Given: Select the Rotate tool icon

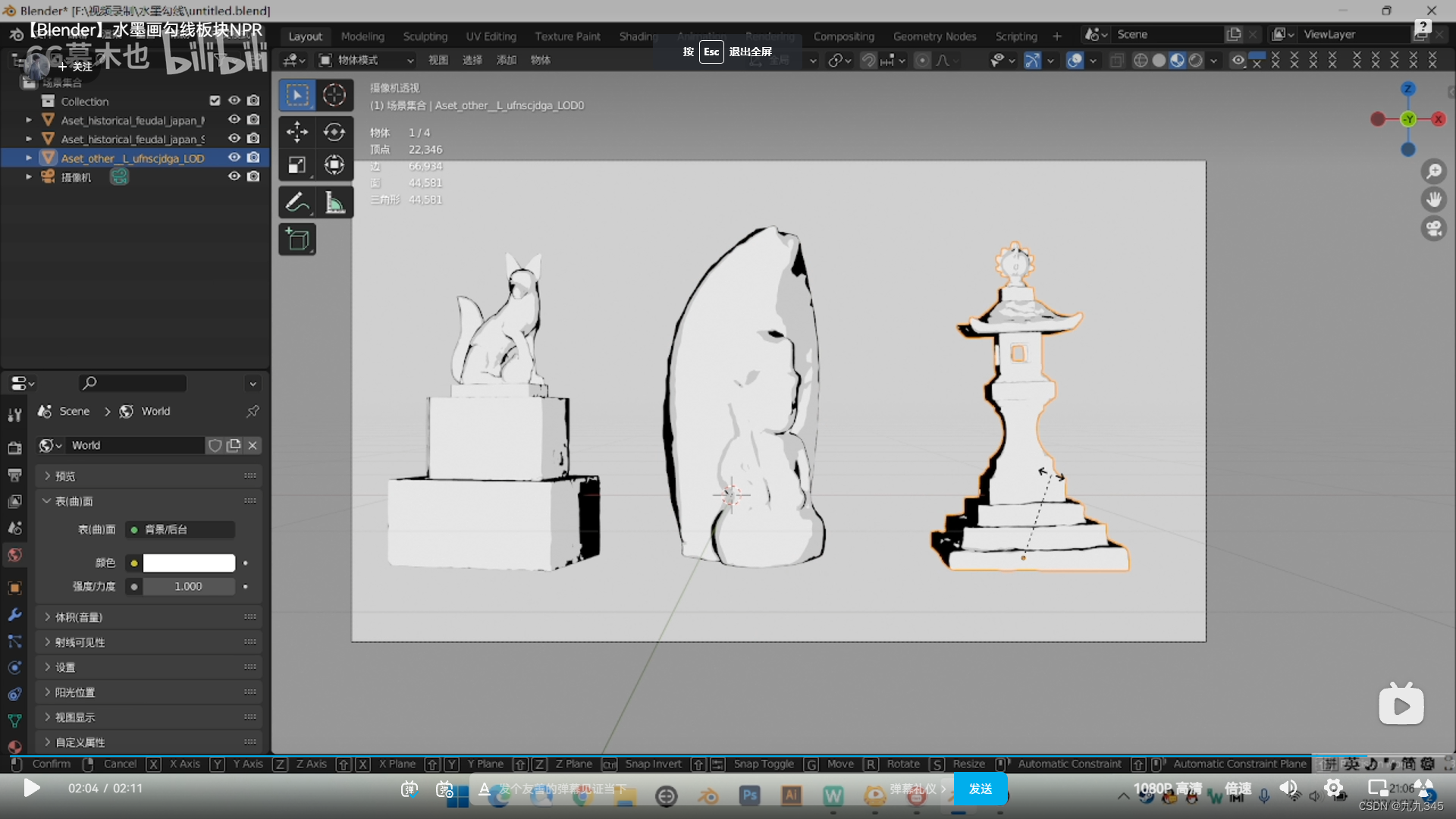Looking at the screenshot, I should point(334,132).
